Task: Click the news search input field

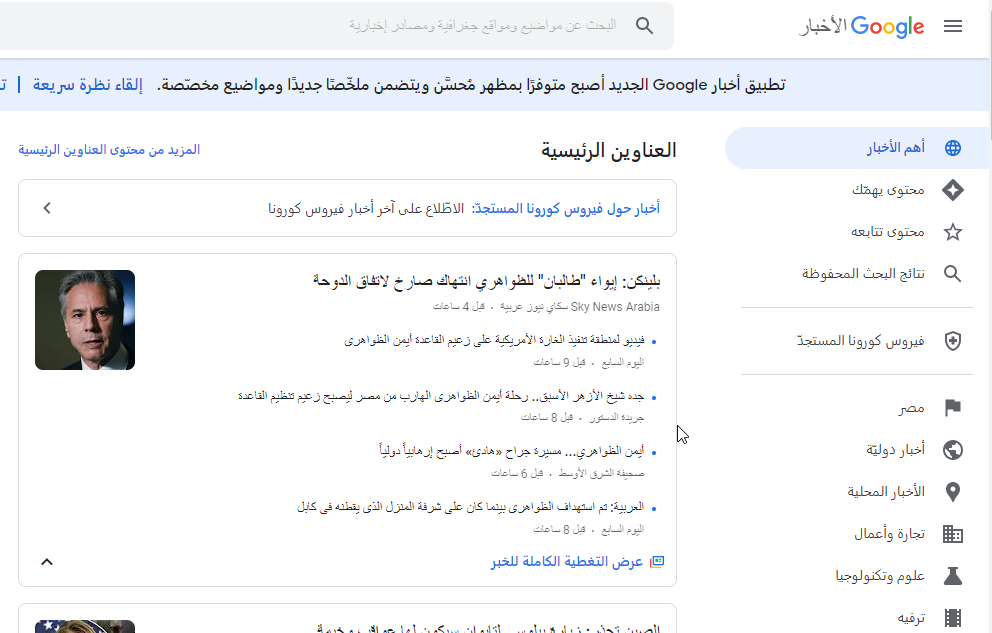Action: (480, 25)
